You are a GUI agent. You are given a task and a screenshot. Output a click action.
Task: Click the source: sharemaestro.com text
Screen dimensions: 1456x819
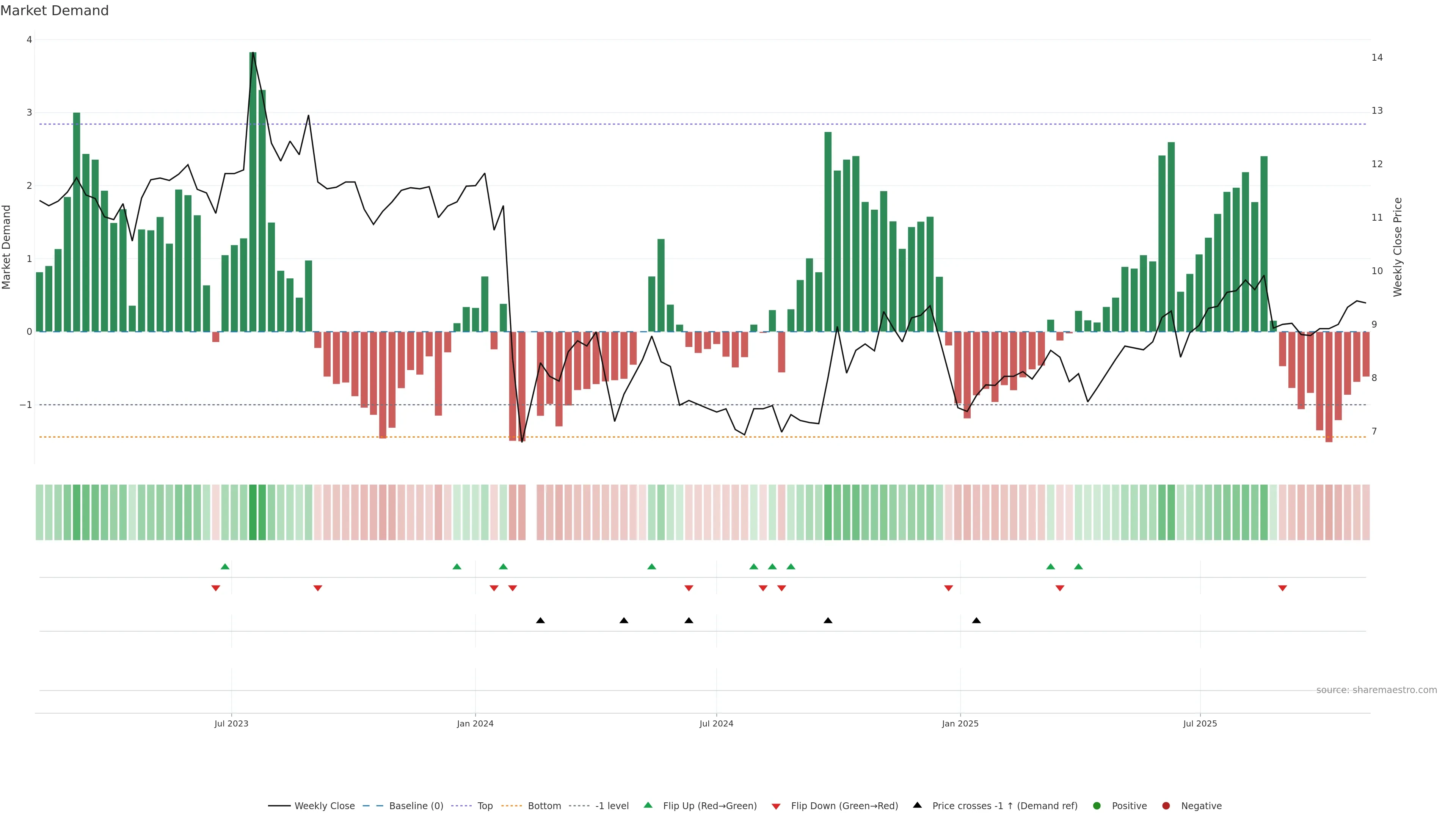[x=1376, y=690]
